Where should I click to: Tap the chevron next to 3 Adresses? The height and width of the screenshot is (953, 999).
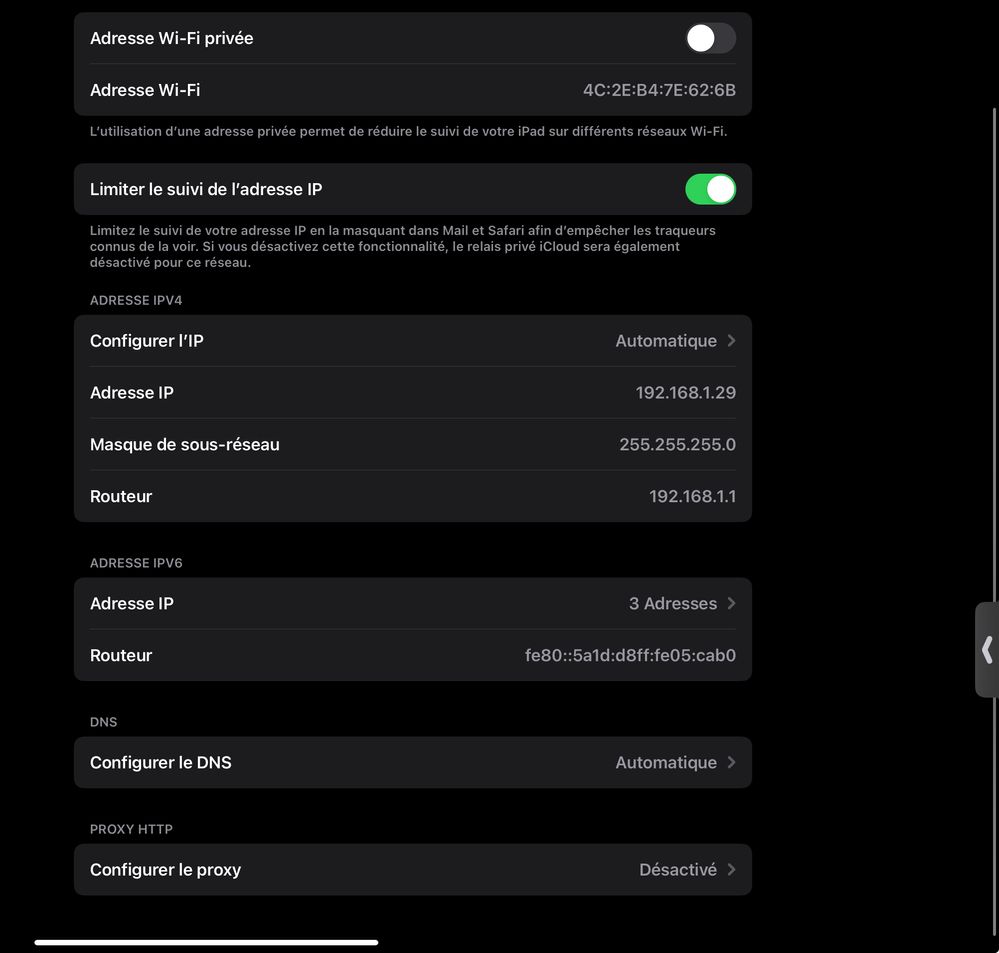coord(732,604)
